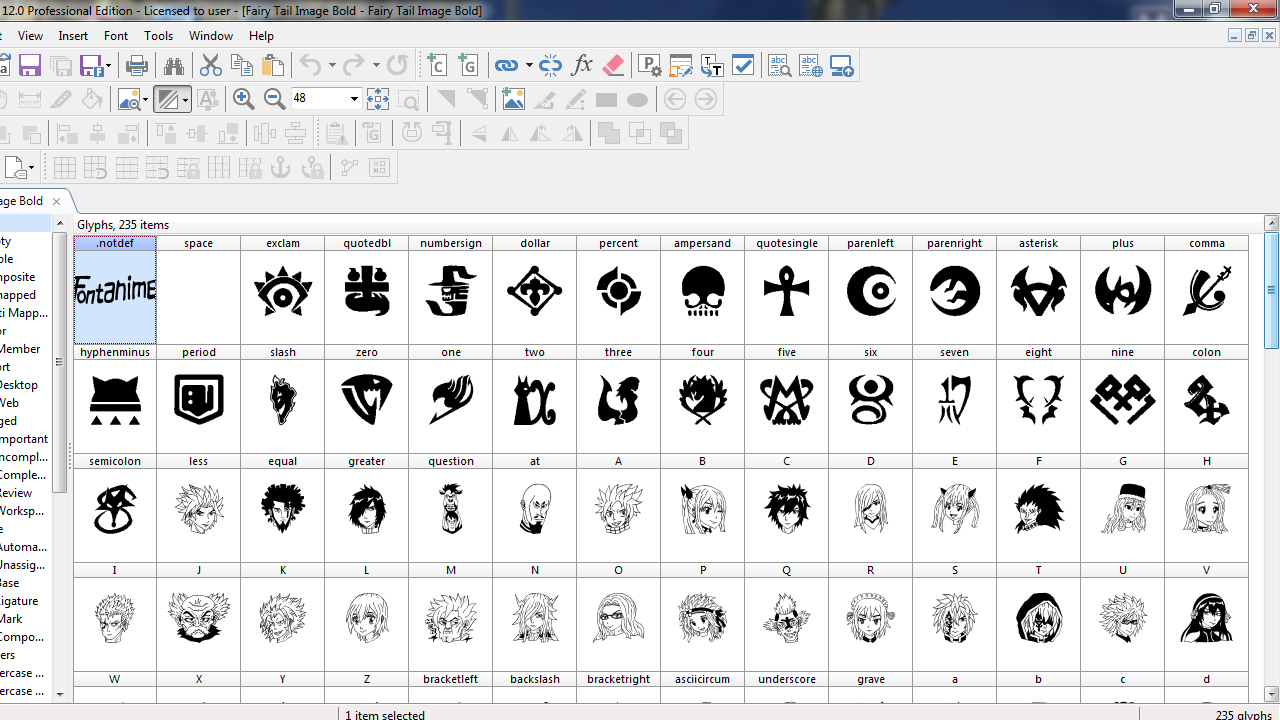Screen dimensions: 1280x720
Task: Click the blue checkmark validation icon
Action: (x=743, y=66)
